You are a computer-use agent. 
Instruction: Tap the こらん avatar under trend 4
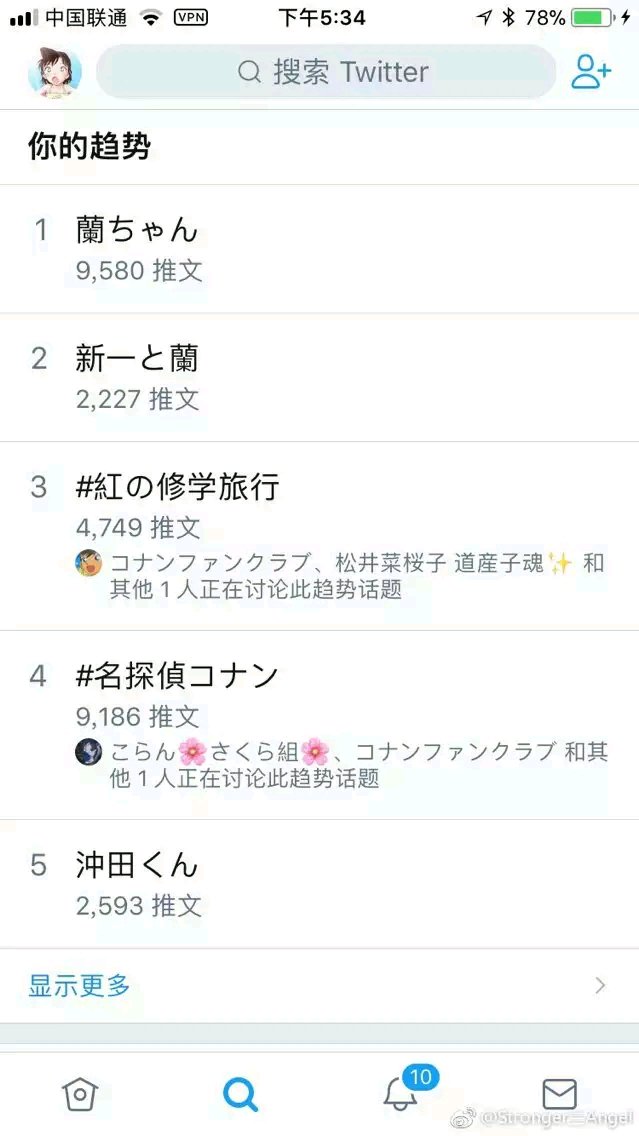coord(88,751)
